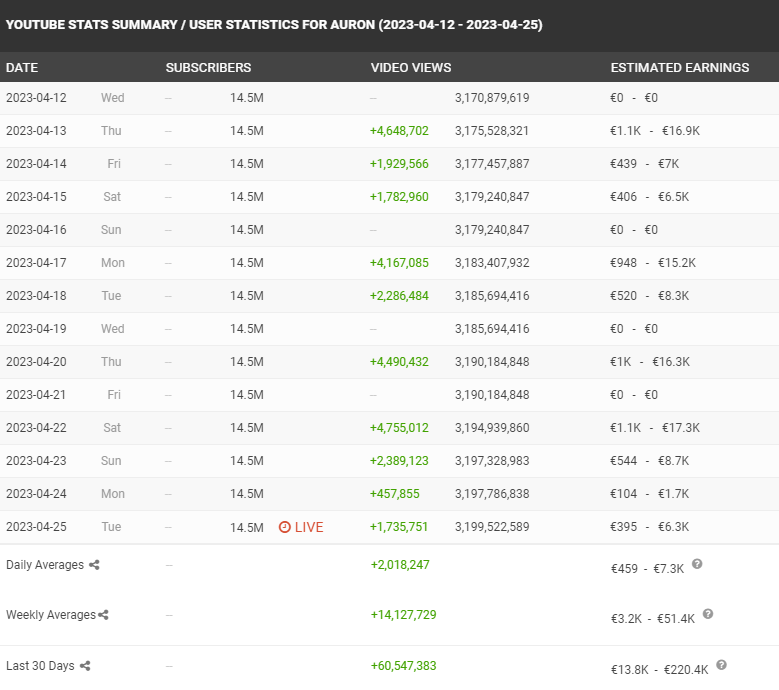
Task: Select the DATE column header
Action: coord(22,68)
